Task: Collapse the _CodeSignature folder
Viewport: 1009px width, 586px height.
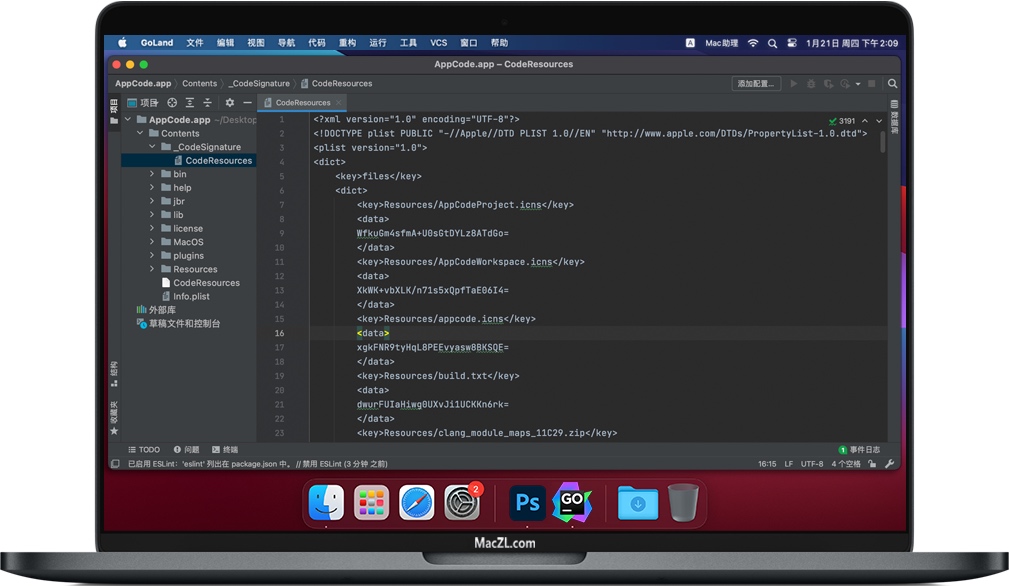Action: pos(152,147)
